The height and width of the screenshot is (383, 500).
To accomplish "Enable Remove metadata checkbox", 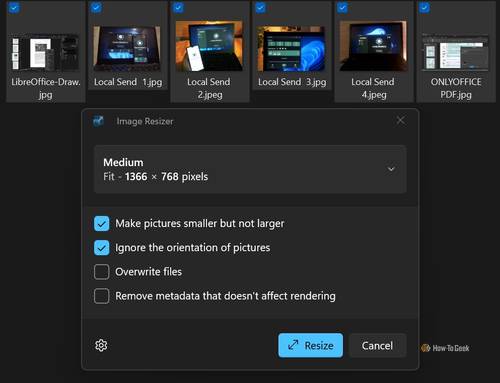I will point(101,296).
